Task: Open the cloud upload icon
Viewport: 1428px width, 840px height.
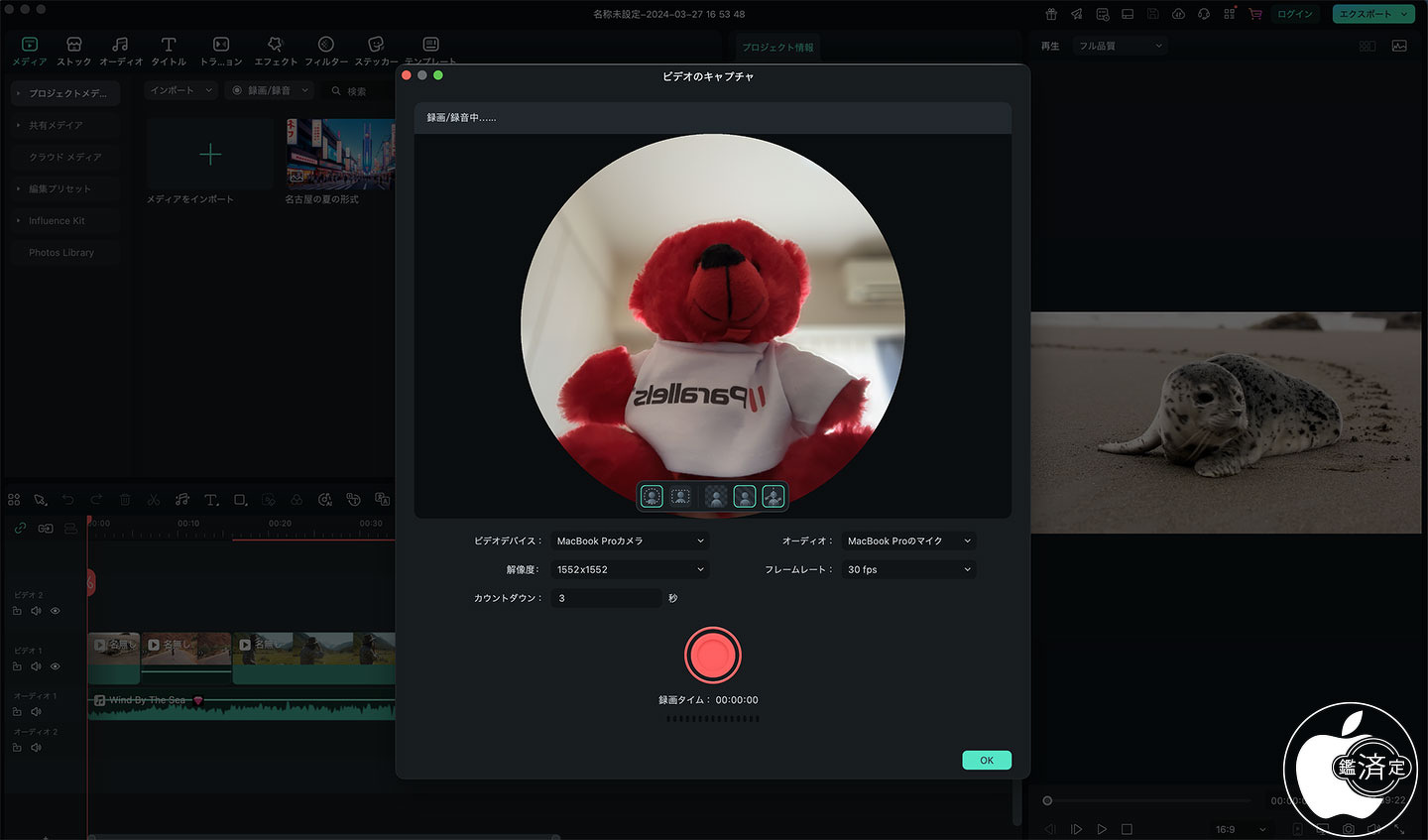Action: pyautogui.click(x=1178, y=14)
